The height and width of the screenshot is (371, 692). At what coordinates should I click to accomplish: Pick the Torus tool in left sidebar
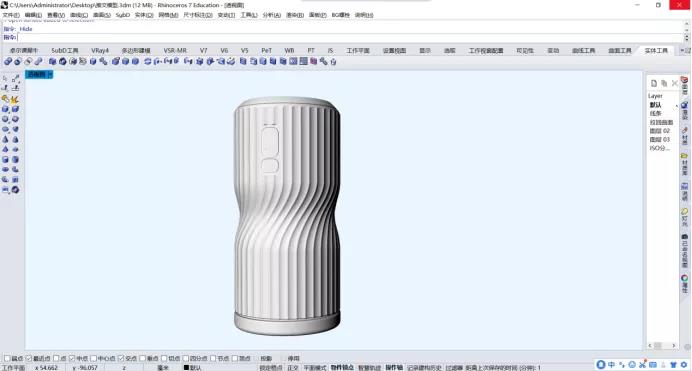pos(5,169)
